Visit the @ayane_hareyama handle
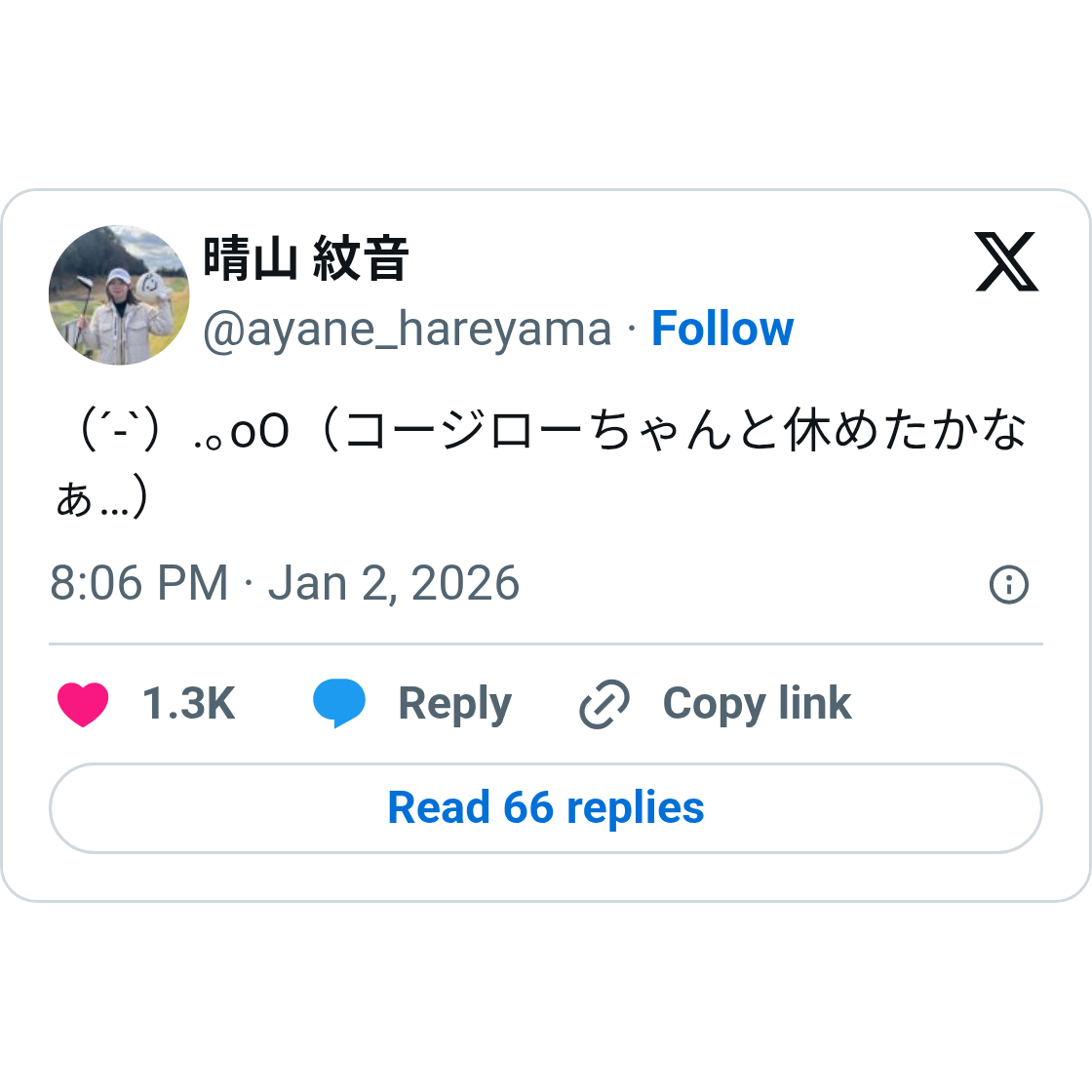Viewport: 1092px width, 1092px height. tap(407, 330)
